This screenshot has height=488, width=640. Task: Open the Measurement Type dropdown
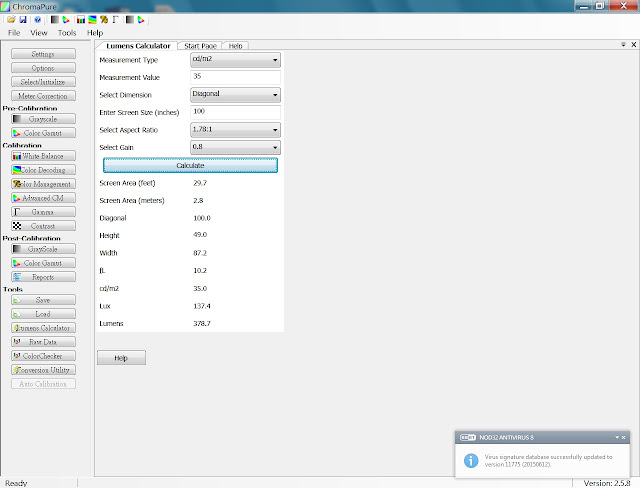(235, 60)
